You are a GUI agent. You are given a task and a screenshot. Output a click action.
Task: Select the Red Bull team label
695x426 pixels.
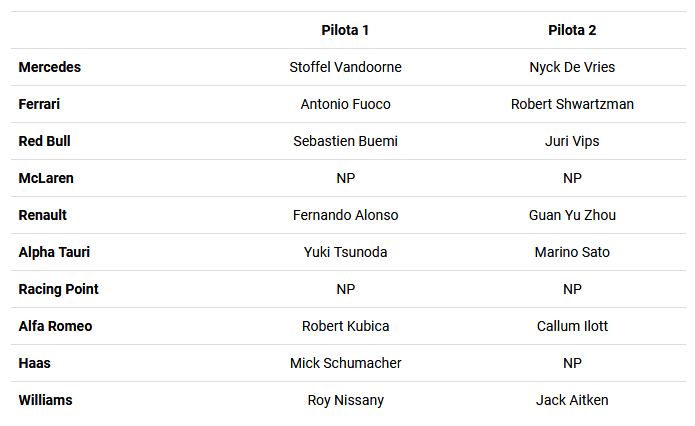[x=44, y=141]
